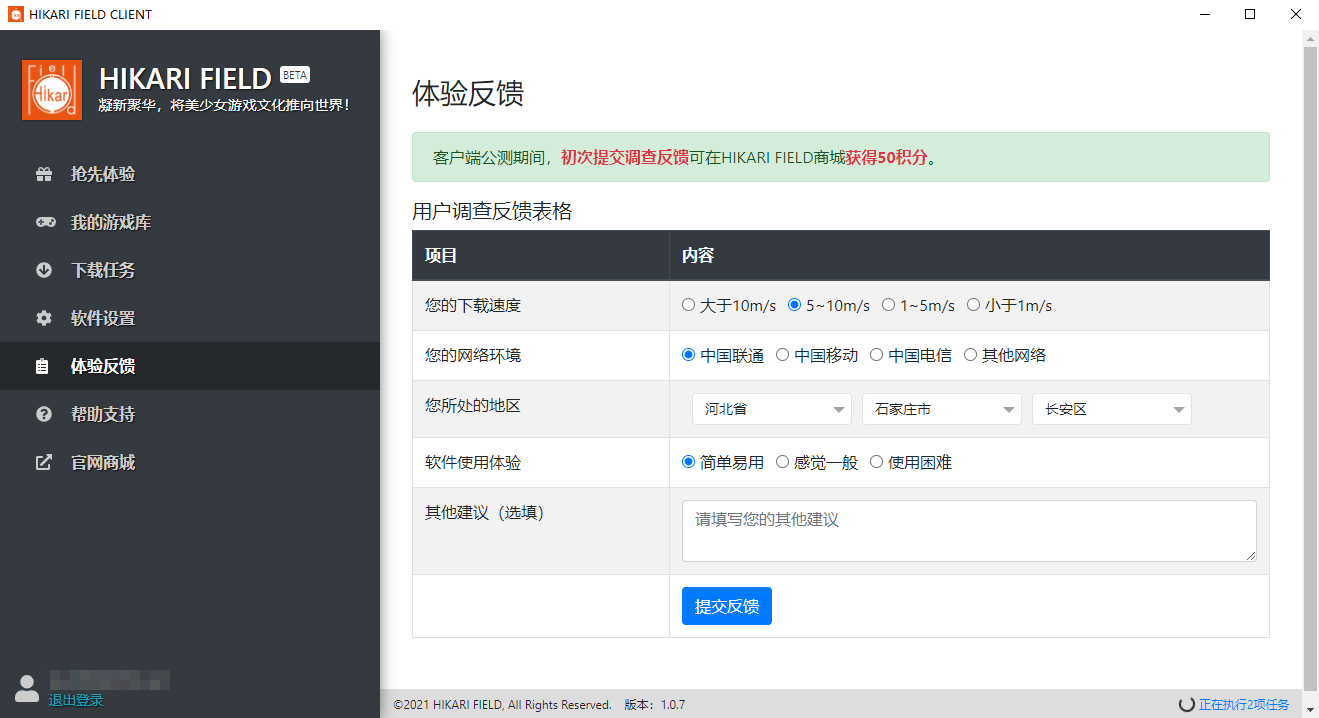Click the 版本：1.0.7 version text

click(x=655, y=705)
